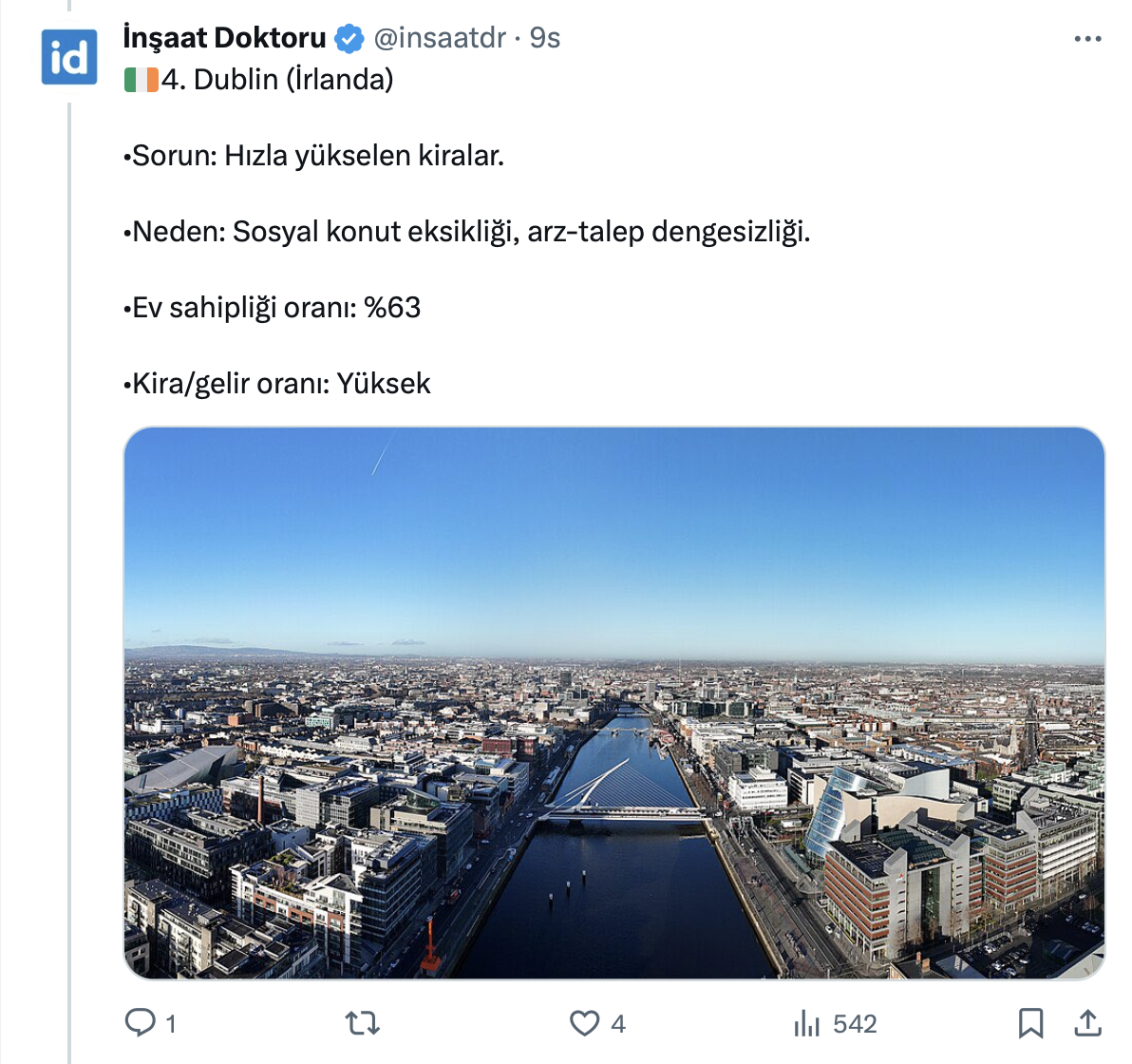The width and height of the screenshot is (1132, 1064).
Task: Click the like count number 4
Action: pyautogui.click(x=618, y=1024)
